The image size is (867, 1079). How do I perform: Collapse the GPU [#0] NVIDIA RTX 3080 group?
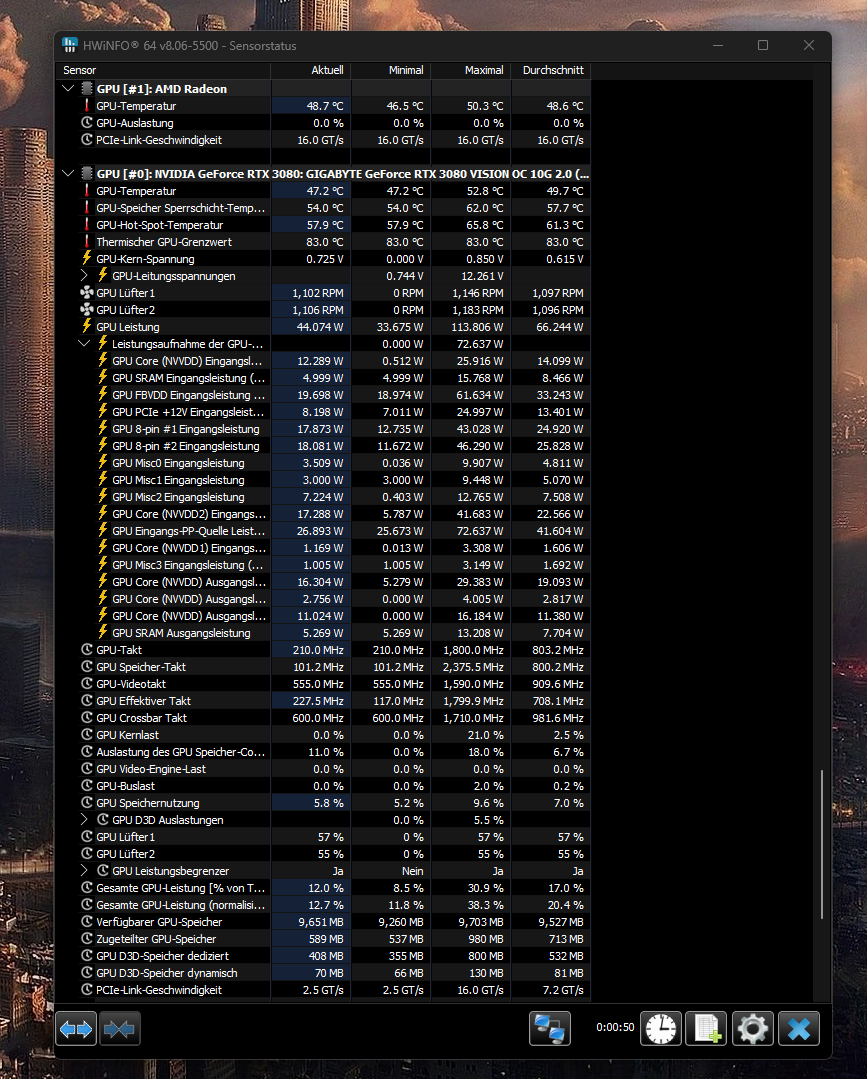(x=68, y=173)
